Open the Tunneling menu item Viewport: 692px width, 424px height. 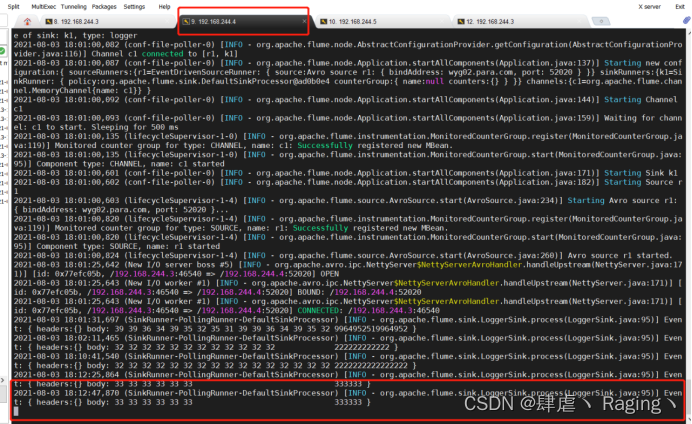tap(74, 7)
